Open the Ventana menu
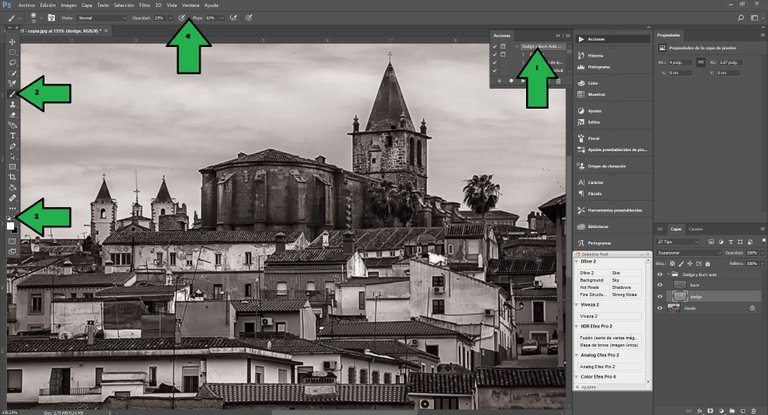The image size is (768, 415). coord(191,5)
